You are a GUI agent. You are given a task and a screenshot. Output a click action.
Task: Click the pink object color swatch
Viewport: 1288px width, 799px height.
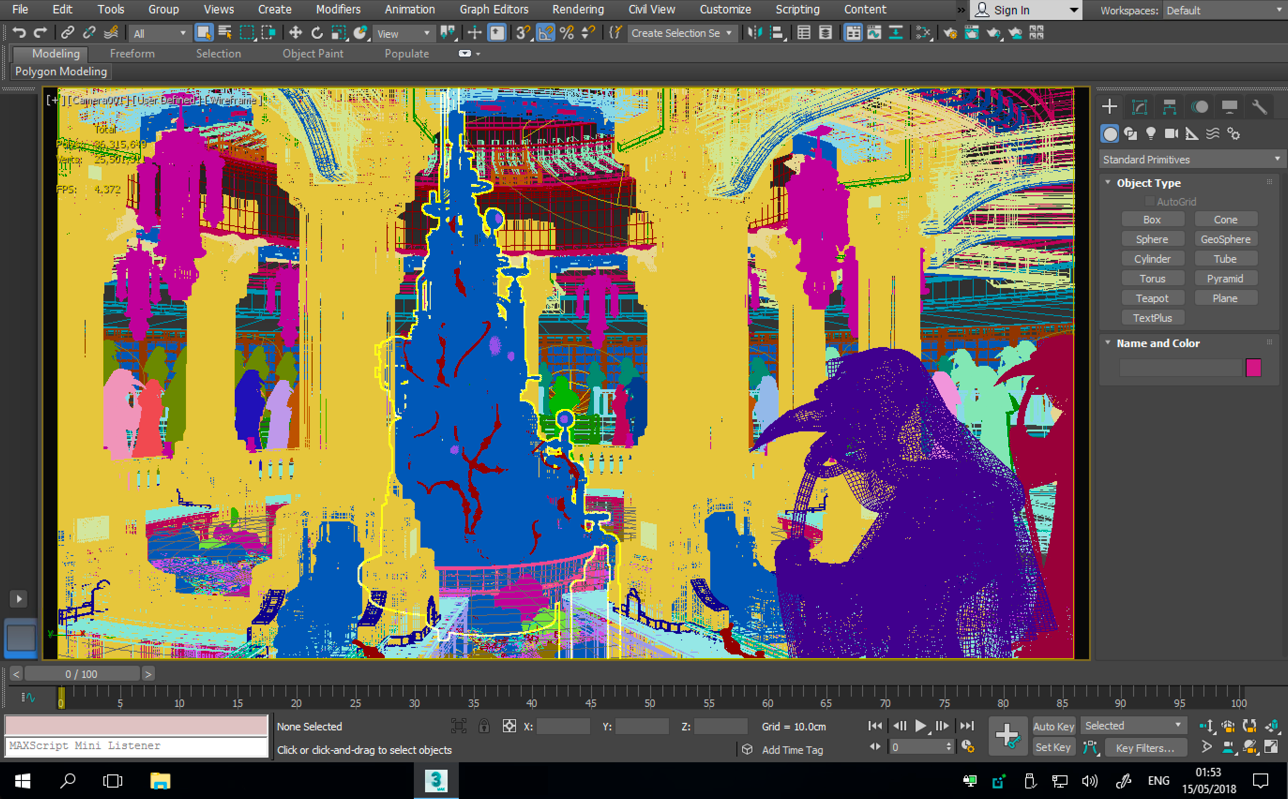pyautogui.click(x=1253, y=368)
